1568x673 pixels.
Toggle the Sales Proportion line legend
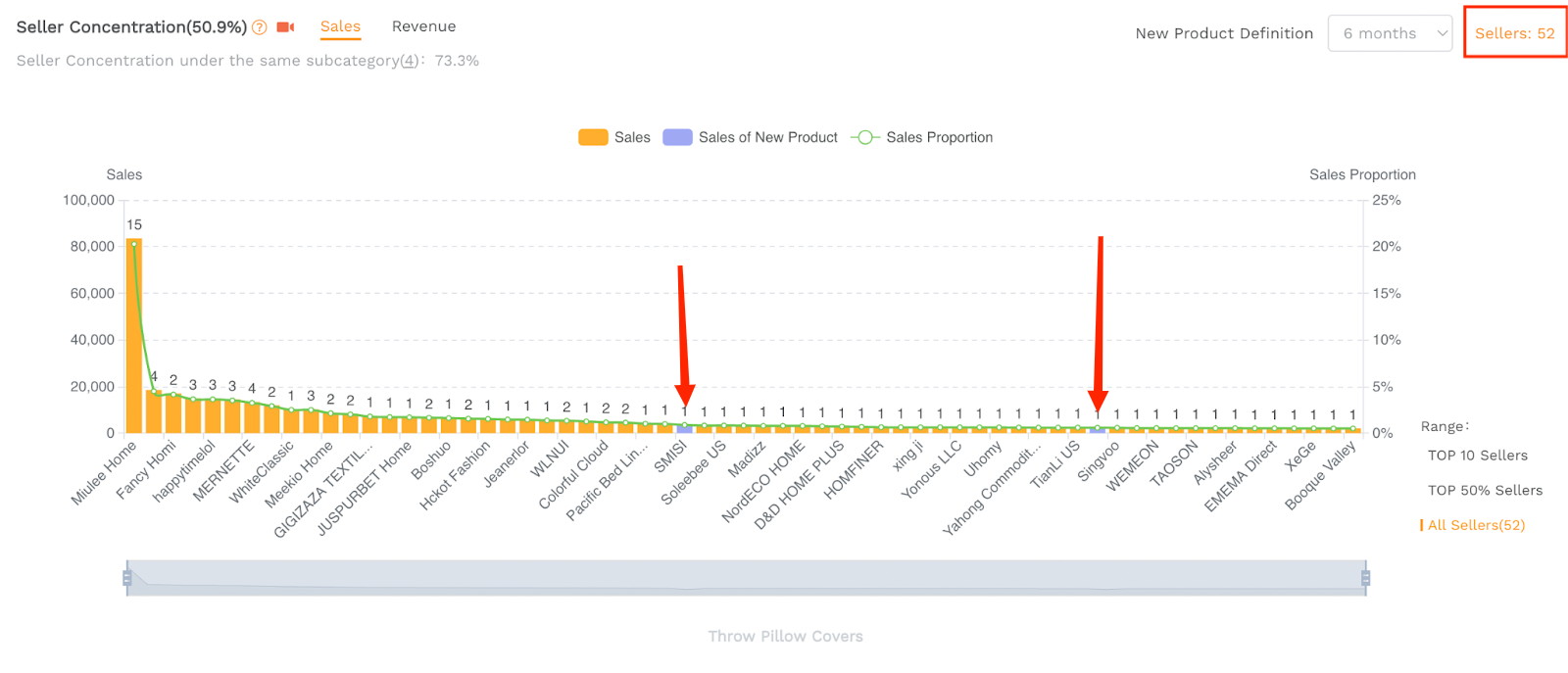(x=922, y=137)
